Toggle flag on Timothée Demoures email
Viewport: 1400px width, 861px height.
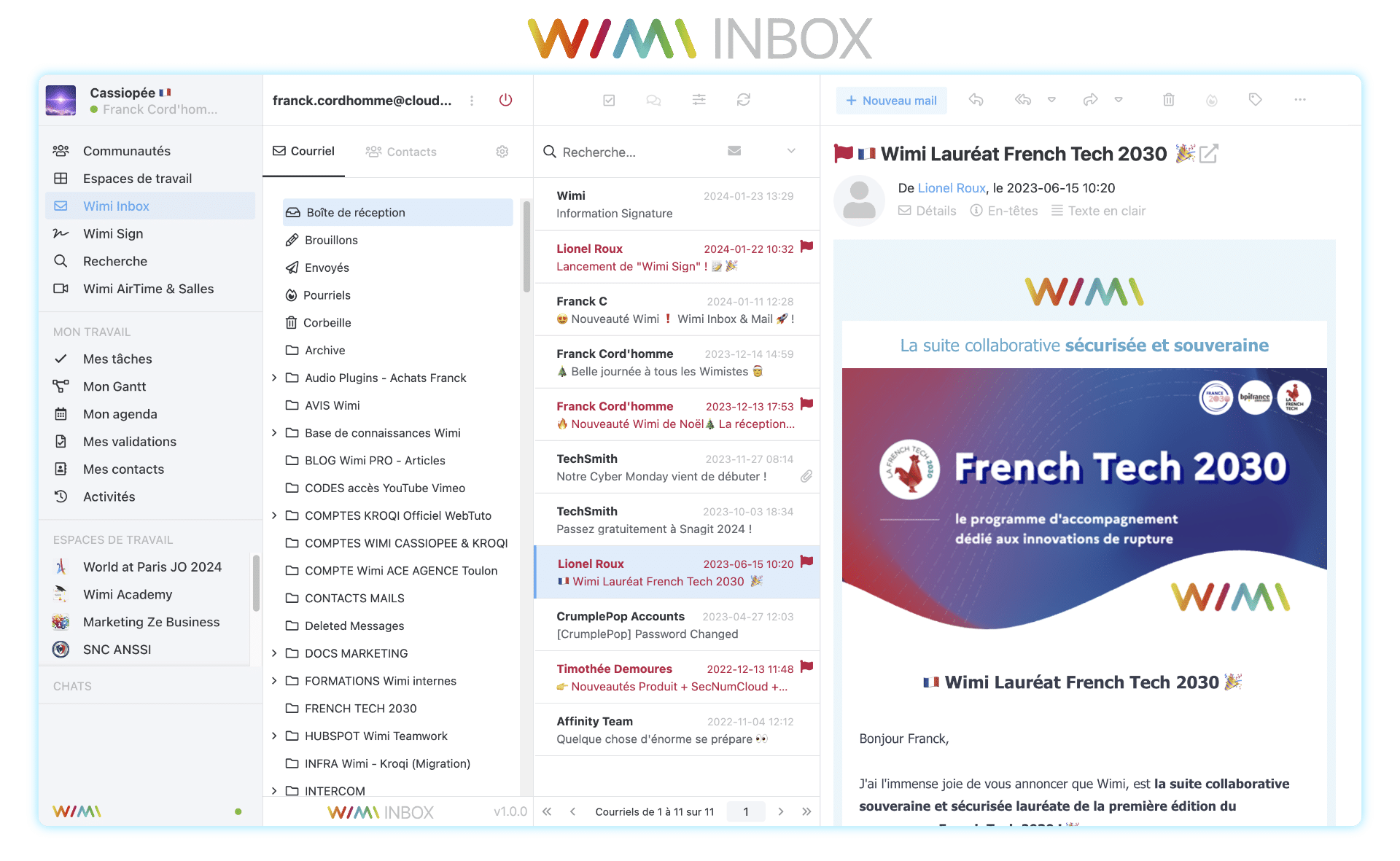point(806,666)
